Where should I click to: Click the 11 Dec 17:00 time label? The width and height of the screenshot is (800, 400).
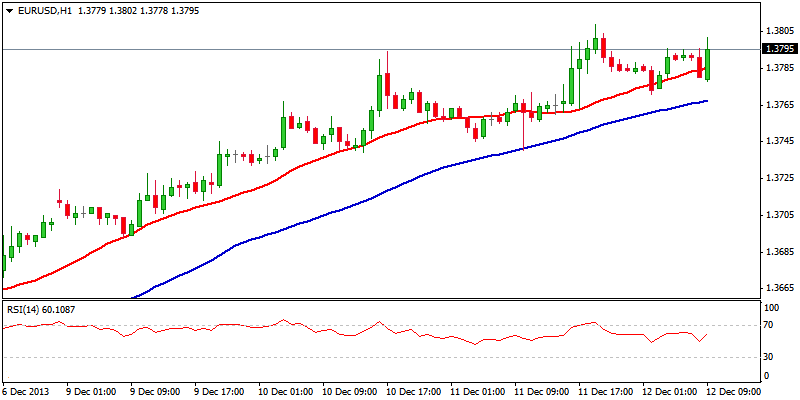point(606,391)
